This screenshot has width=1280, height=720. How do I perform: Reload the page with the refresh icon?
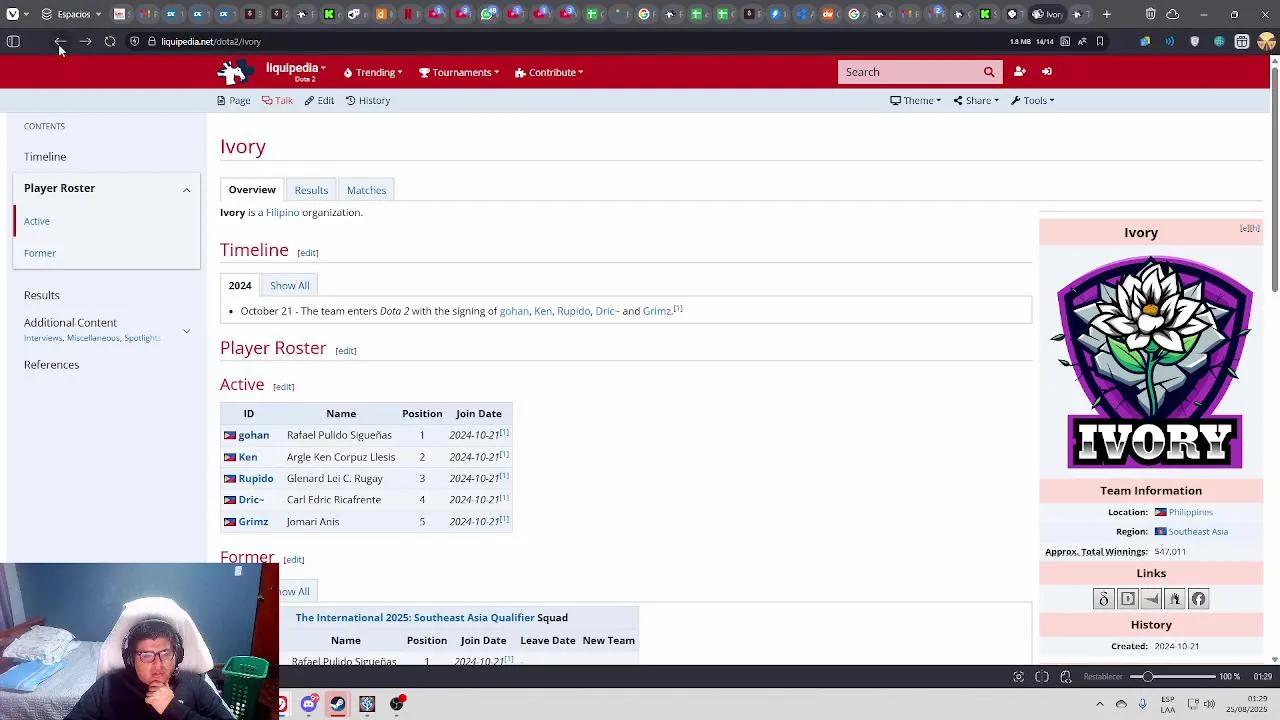[x=110, y=42]
